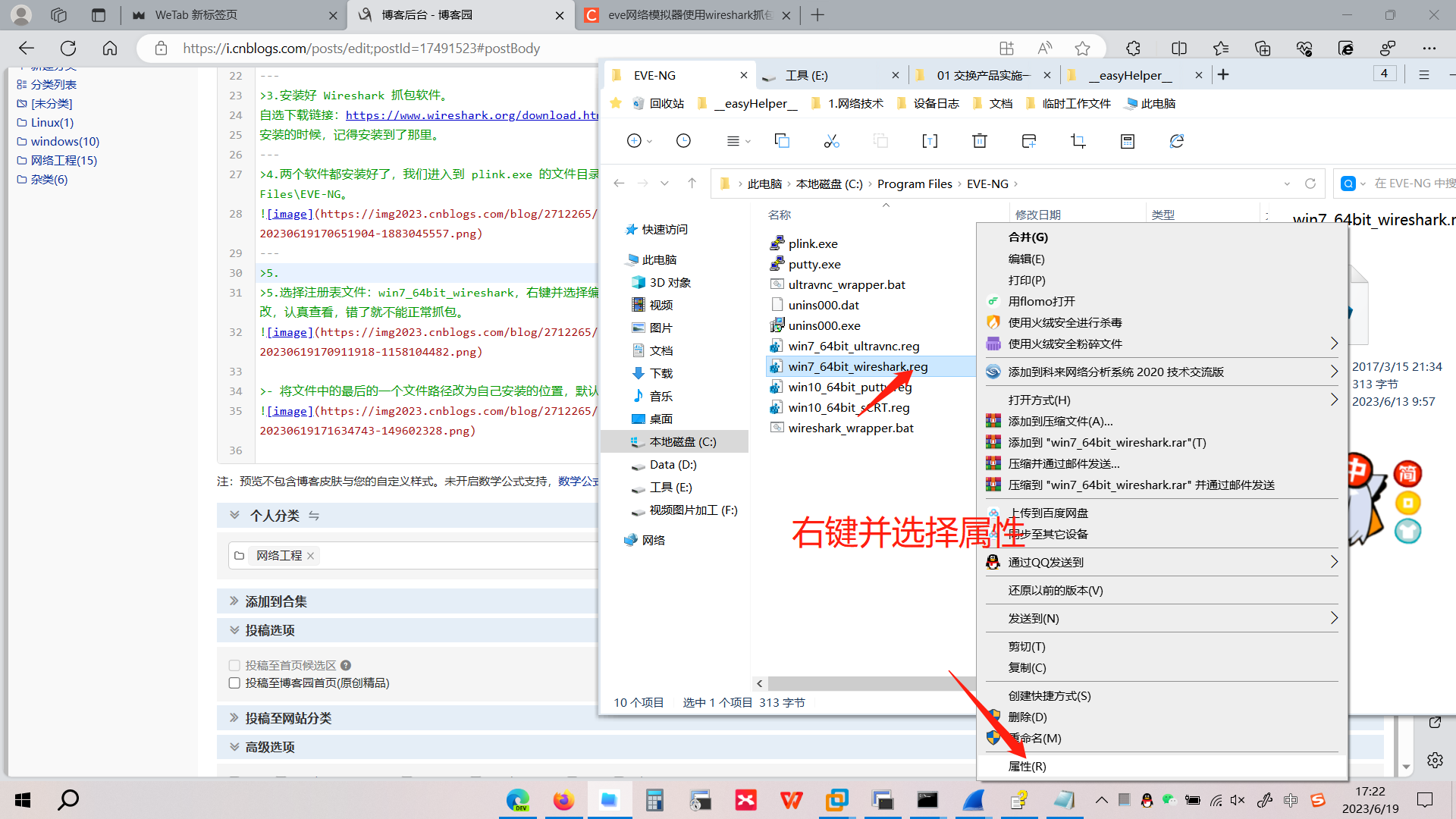This screenshot has width=1456, height=819.
Task: Select 添加到压缩文件(A)... menu entry
Action: 1162,421
